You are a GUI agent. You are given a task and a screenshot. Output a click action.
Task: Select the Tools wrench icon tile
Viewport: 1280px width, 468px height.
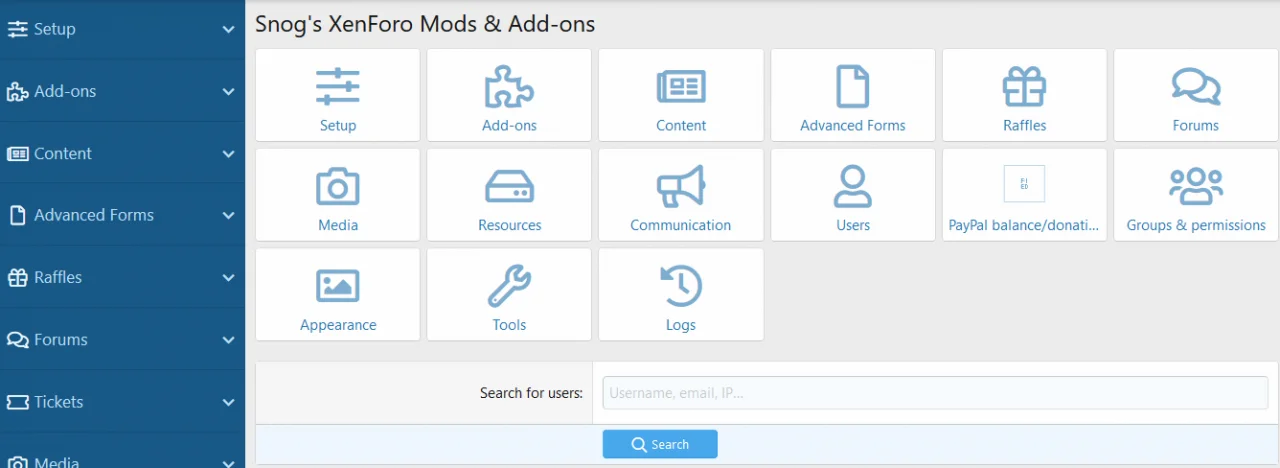click(x=509, y=296)
